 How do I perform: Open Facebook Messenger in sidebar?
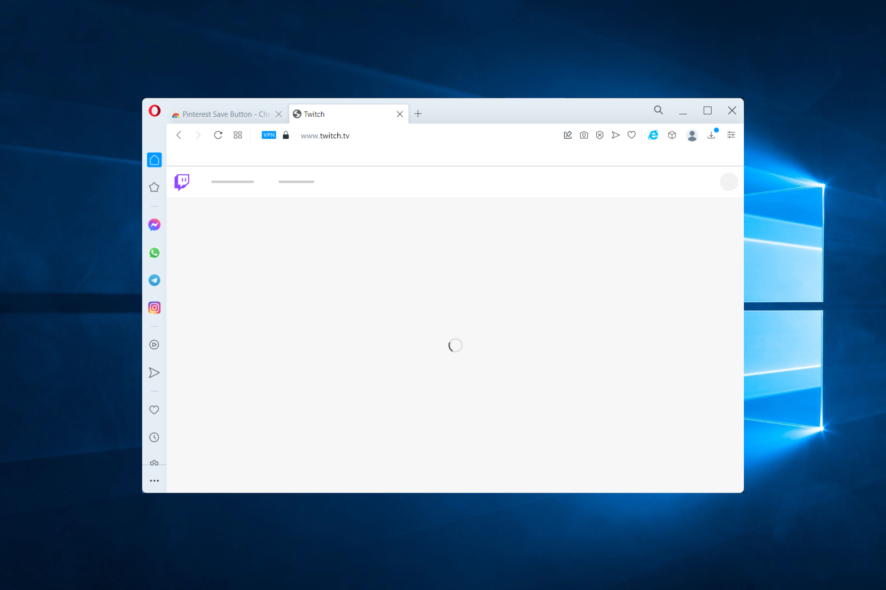[x=154, y=225]
